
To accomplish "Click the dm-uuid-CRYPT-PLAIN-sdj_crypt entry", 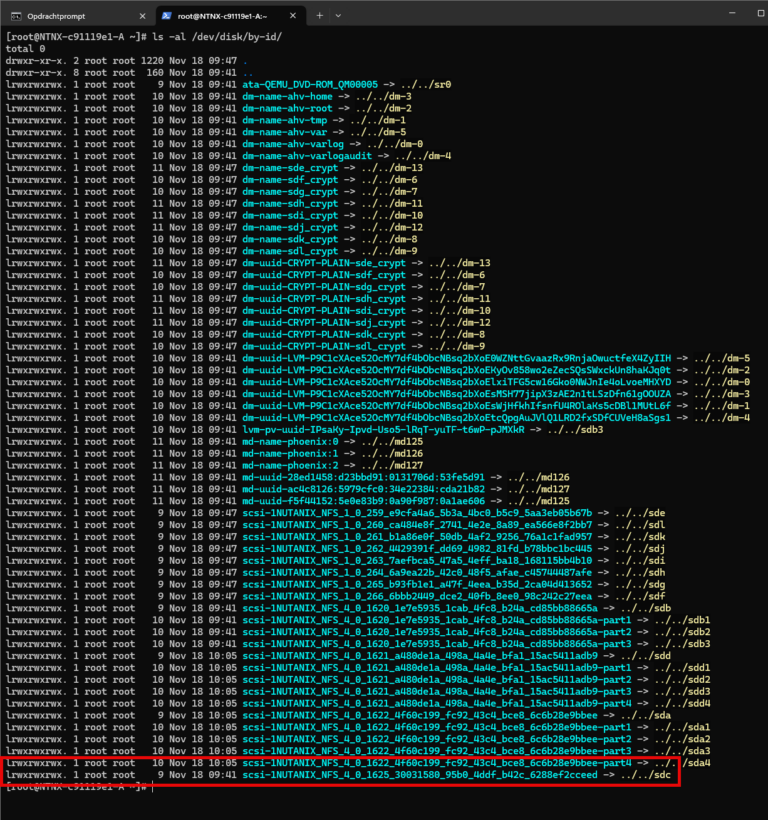I will [x=324, y=323].
